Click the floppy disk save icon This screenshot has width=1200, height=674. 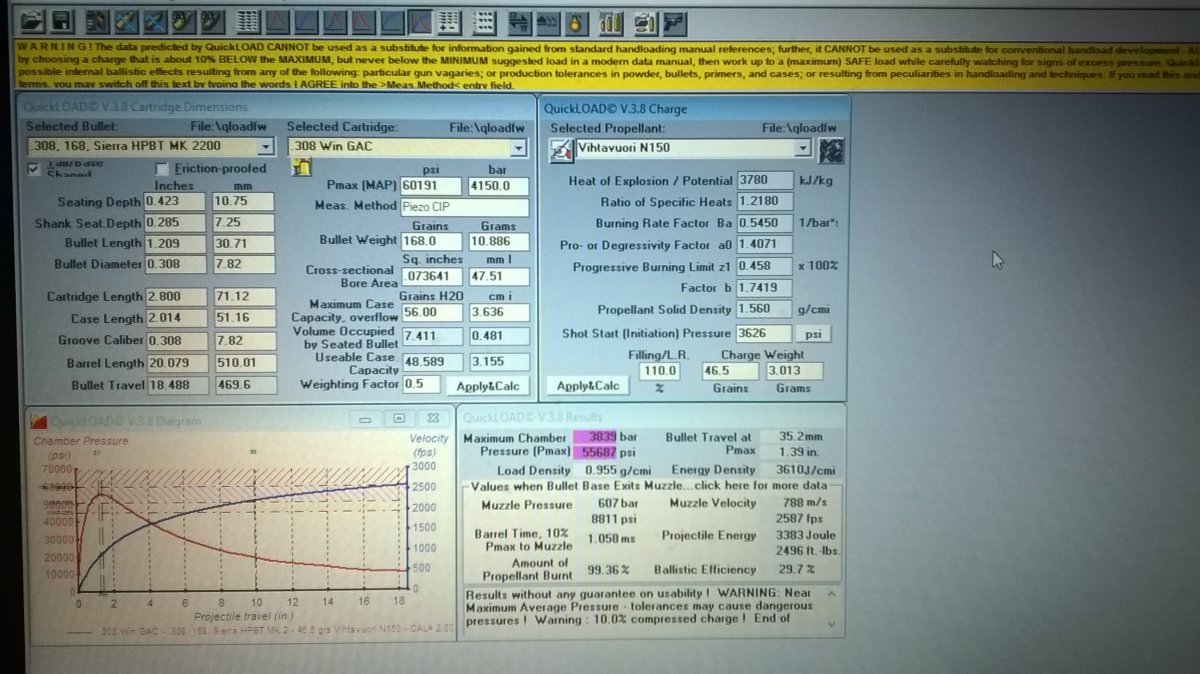[x=61, y=20]
